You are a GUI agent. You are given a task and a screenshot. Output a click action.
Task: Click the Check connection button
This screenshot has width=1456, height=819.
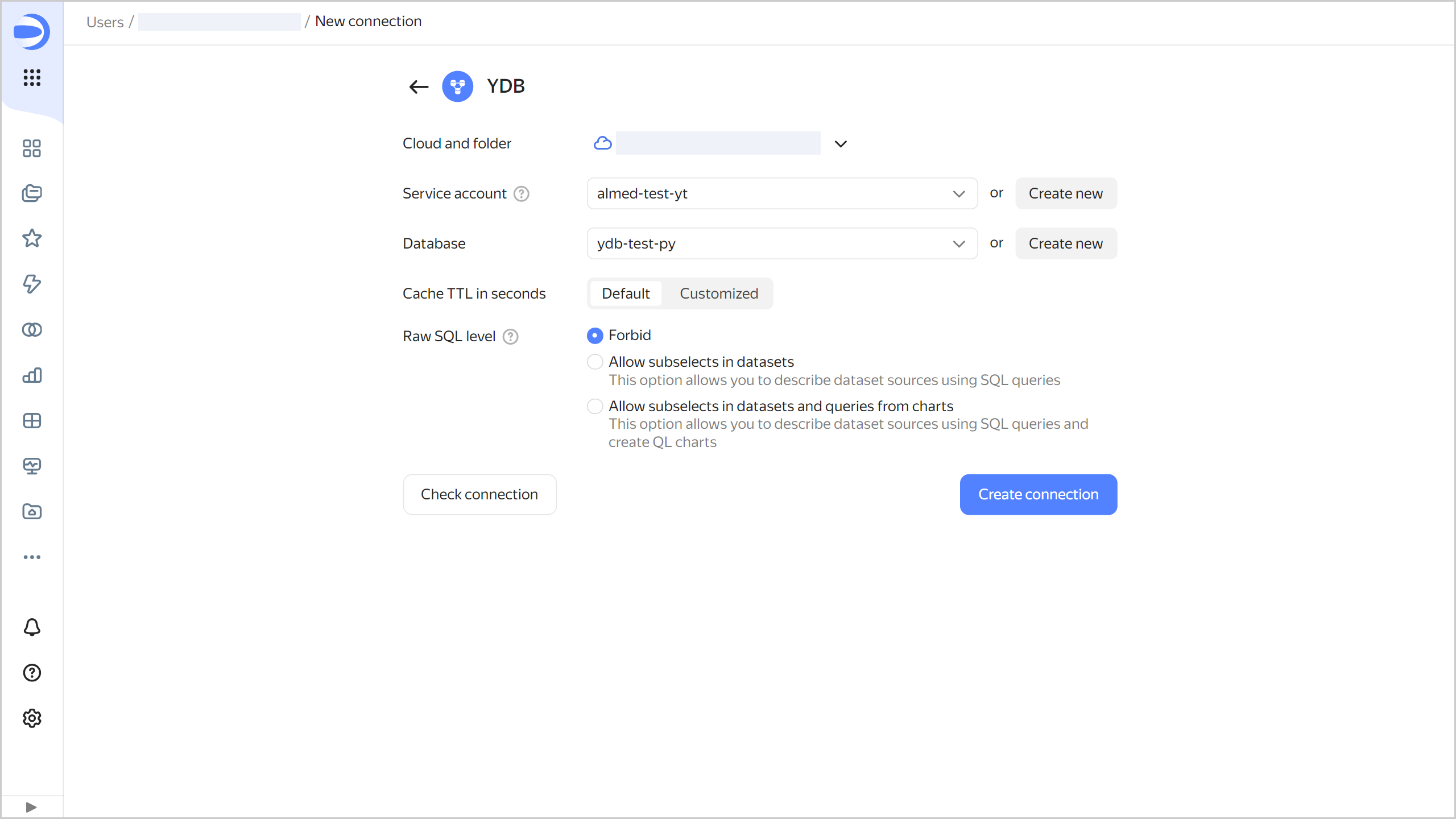[479, 494]
